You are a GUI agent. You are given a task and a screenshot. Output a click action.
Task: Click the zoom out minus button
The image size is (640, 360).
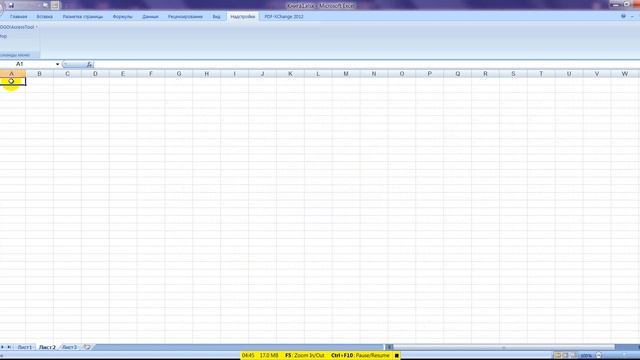tap(599, 356)
